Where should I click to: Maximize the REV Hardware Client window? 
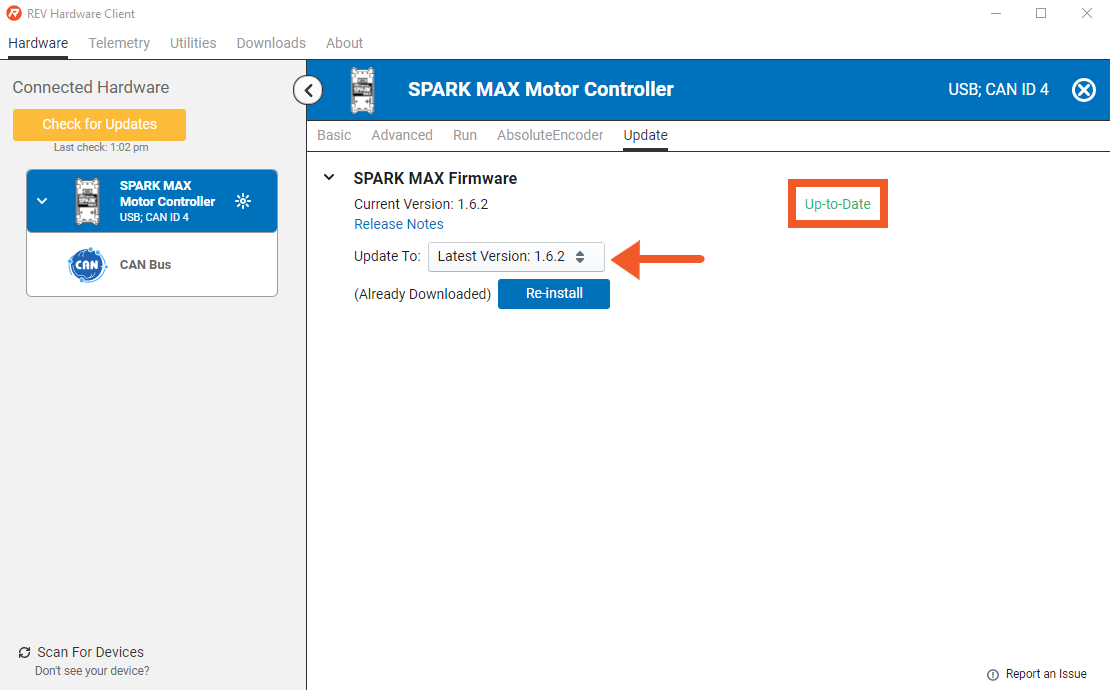click(1041, 13)
